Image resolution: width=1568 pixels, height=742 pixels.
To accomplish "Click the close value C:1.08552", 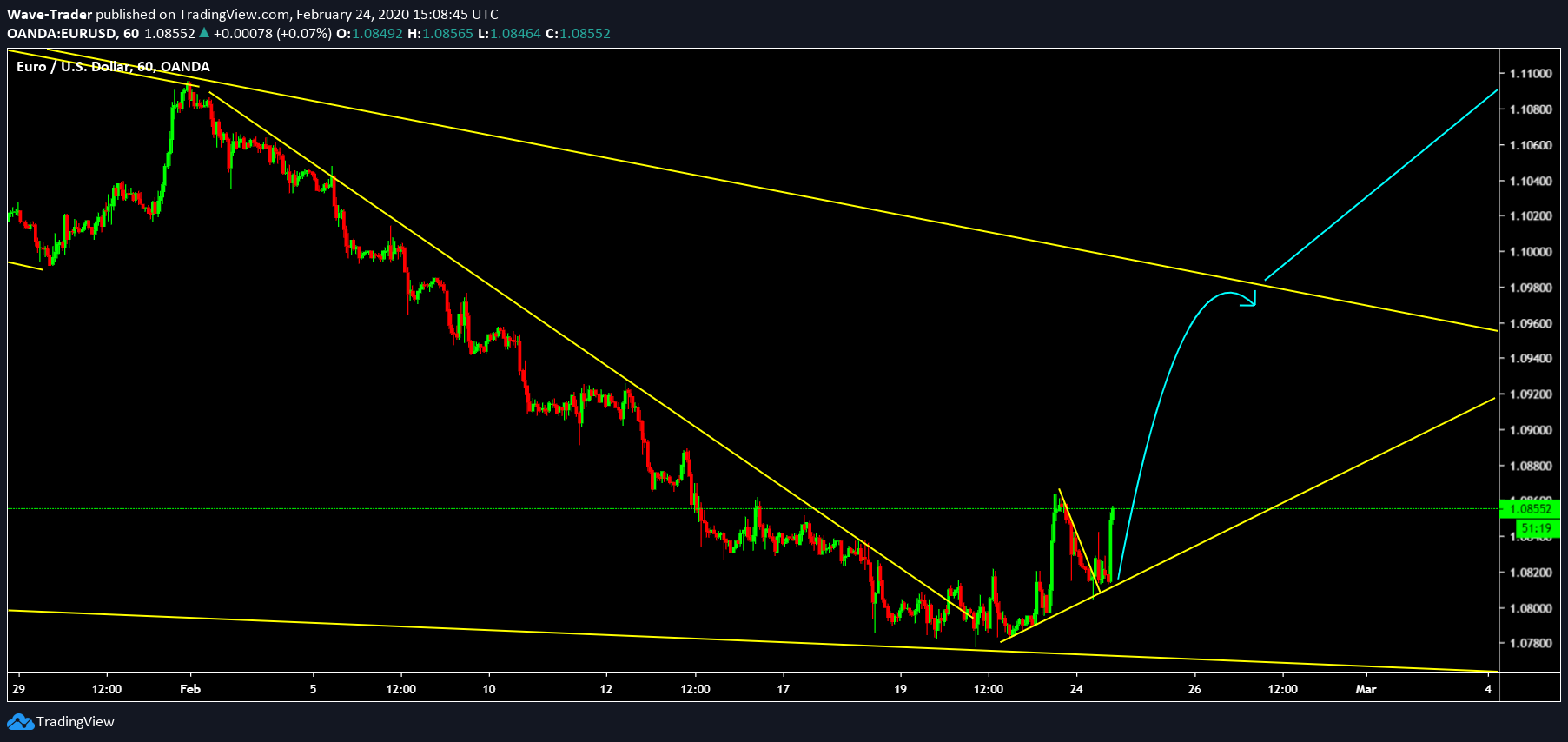I will [x=578, y=33].
